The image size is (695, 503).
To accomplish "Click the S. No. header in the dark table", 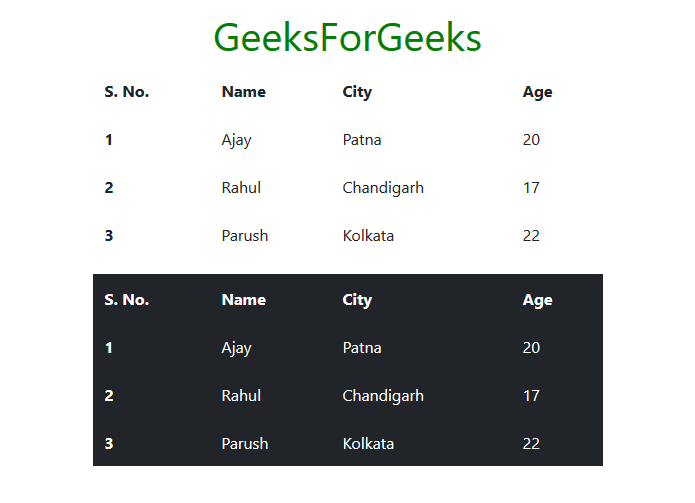I will (126, 300).
